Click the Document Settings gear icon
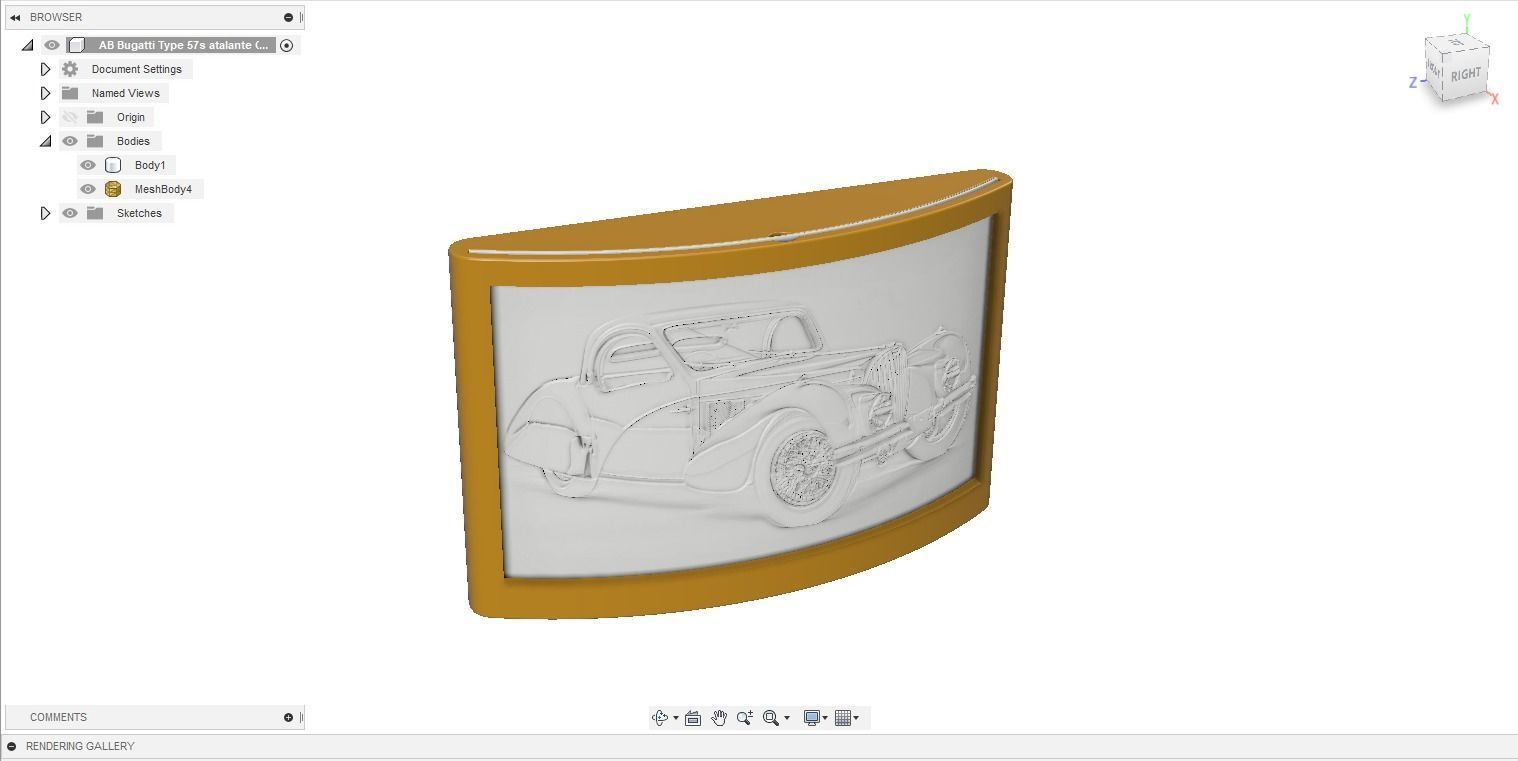The image size is (1518, 761). [70, 69]
